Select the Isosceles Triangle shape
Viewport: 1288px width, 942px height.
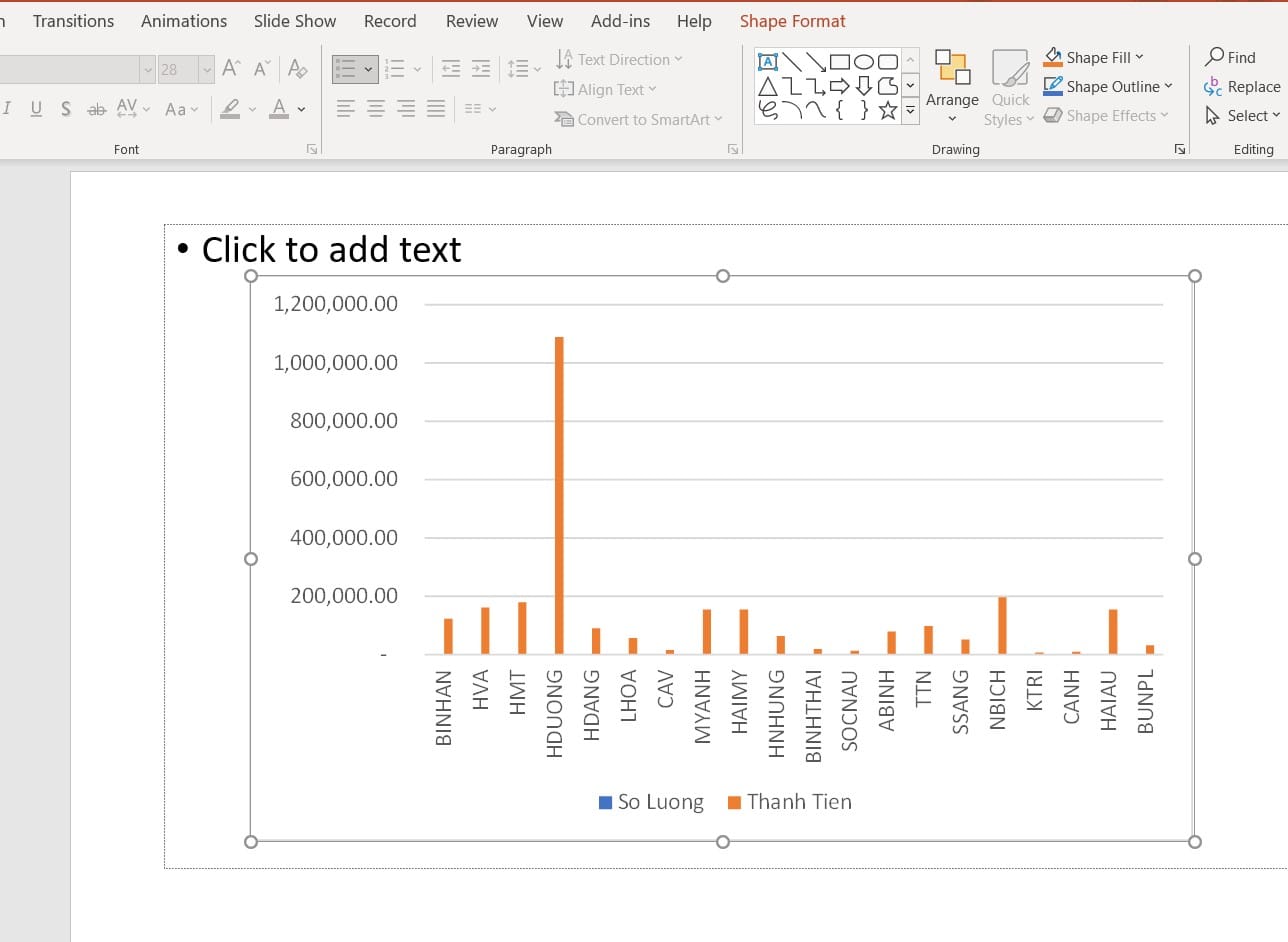tap(768, 86)
